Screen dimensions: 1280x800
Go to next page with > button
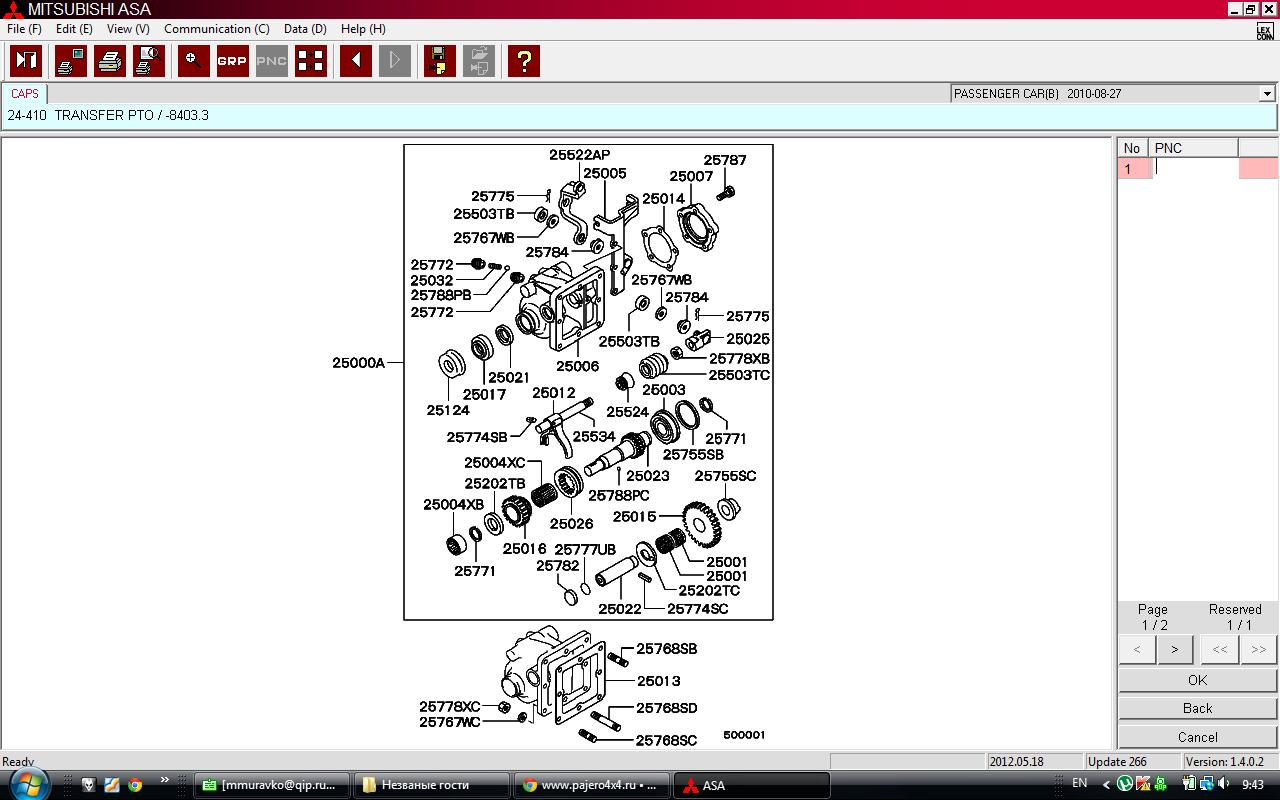tap(1174, 650)
